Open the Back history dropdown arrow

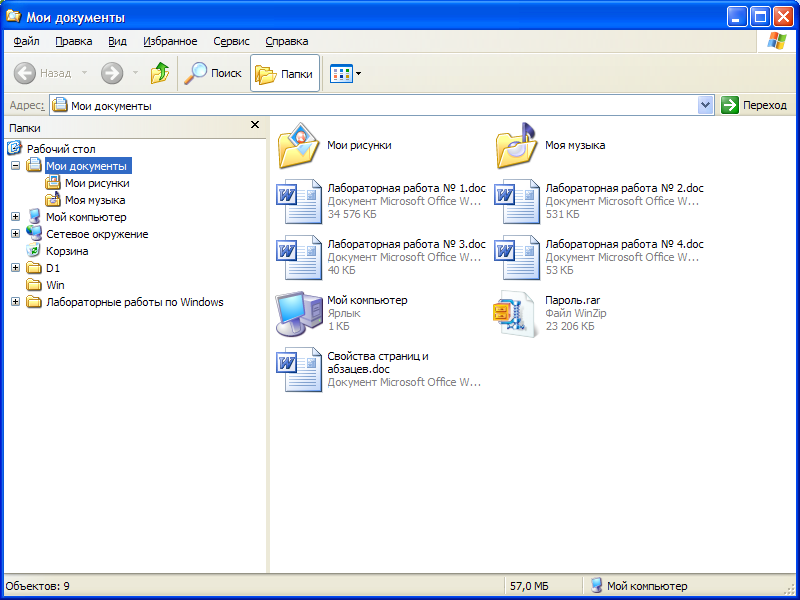pyautogui.click(x=85, y=73)
